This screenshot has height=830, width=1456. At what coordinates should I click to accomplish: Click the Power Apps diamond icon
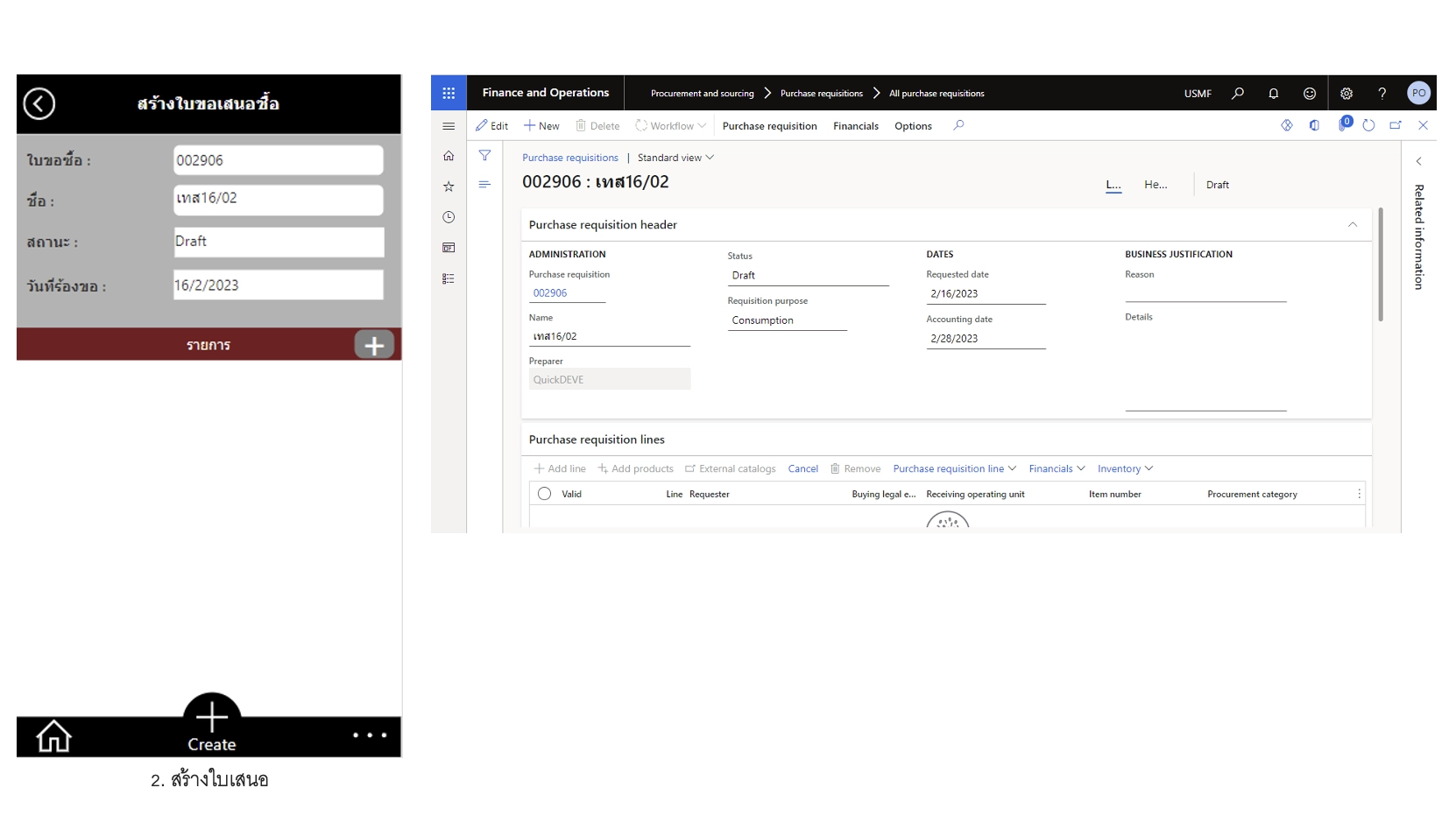(x=1287, y=125)
